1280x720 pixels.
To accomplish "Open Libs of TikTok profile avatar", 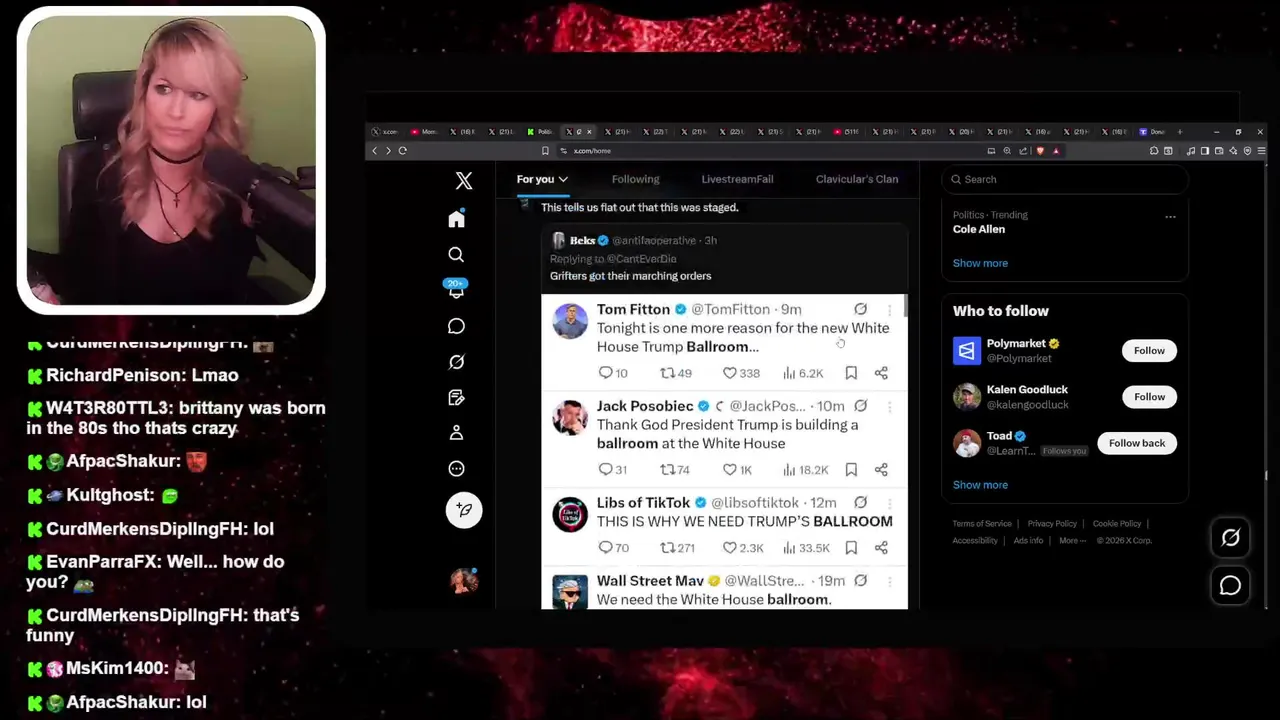I will click(570, 515).
